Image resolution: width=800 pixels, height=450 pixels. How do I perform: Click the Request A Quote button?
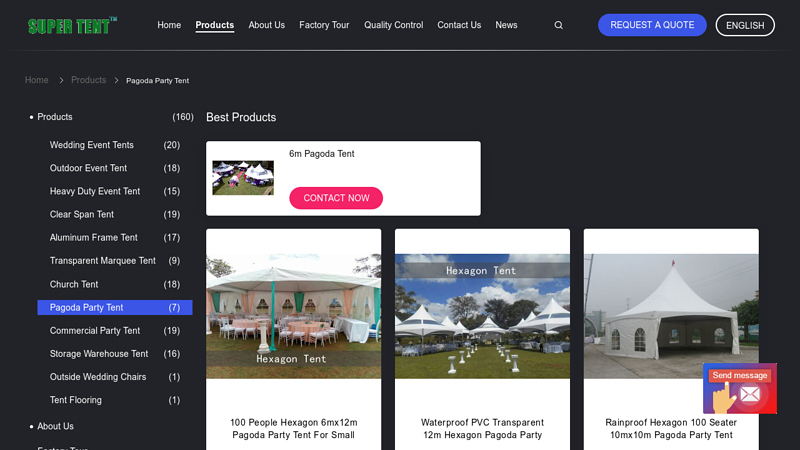(652, 25)
